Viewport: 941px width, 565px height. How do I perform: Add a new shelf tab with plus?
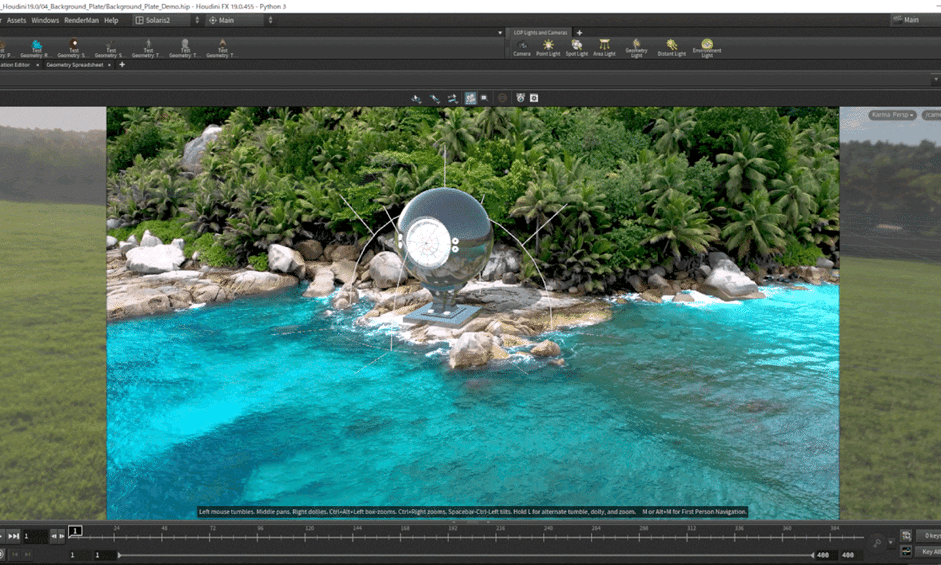tap(579, 33)
